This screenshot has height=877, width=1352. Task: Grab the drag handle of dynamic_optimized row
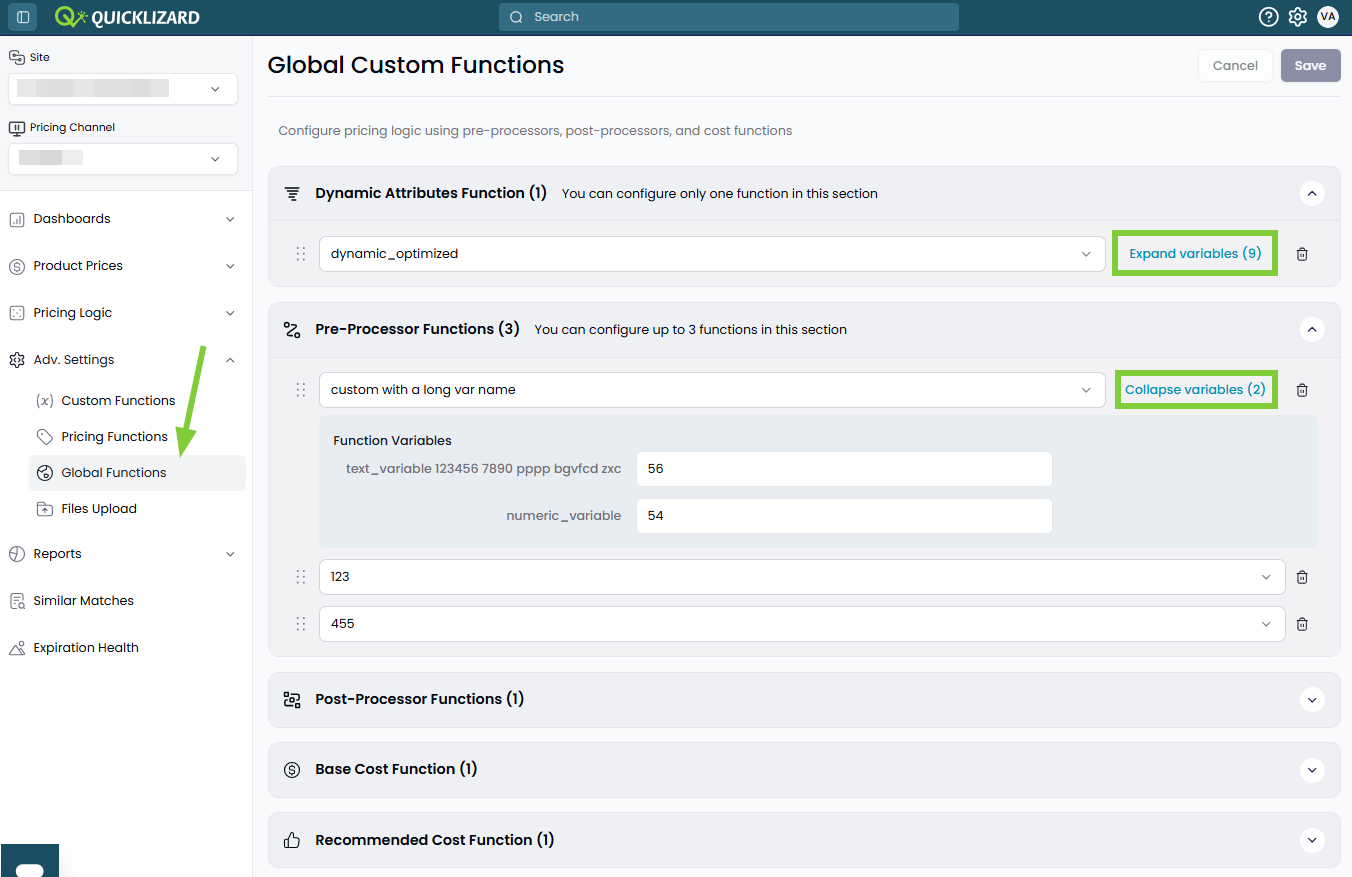coord(301,254)
